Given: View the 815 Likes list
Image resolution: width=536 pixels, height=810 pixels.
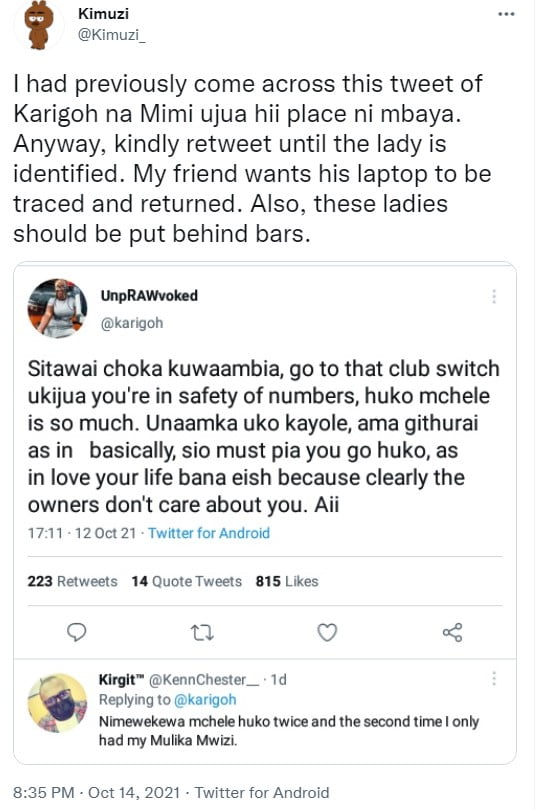Looking at the screenshot, I should click(x=287, y=581).
